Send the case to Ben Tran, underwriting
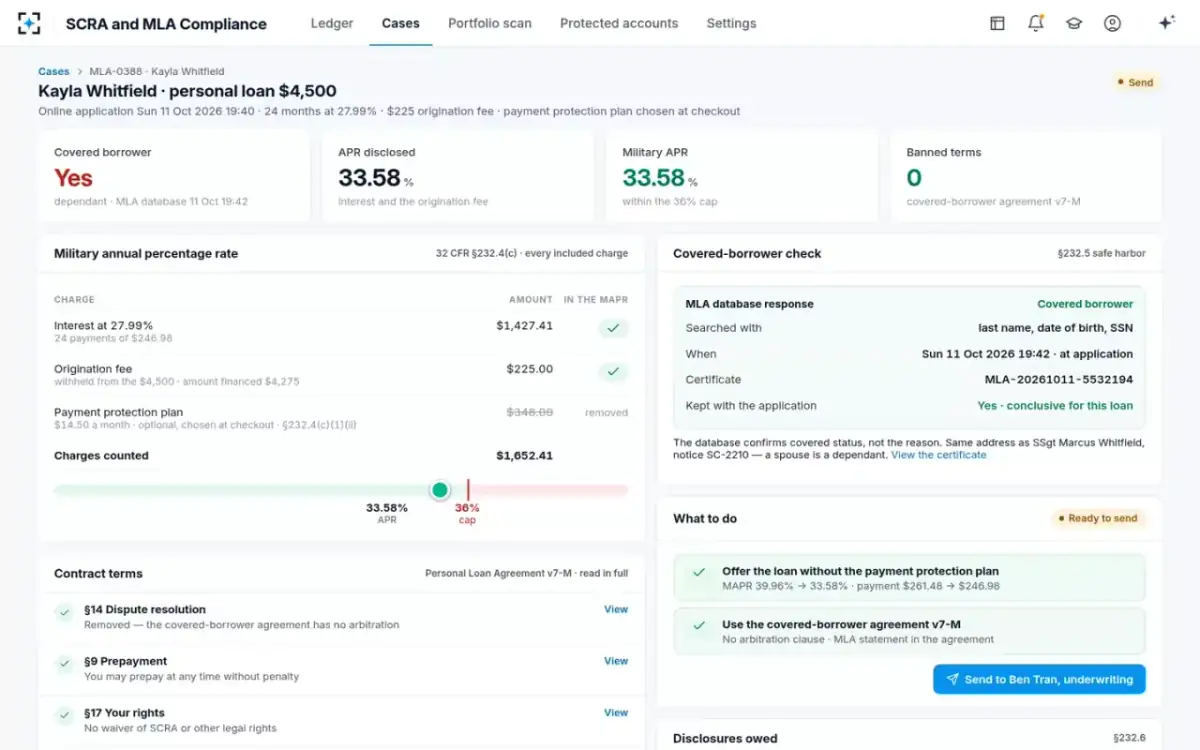1200x750 pixels. (1039, 679)
